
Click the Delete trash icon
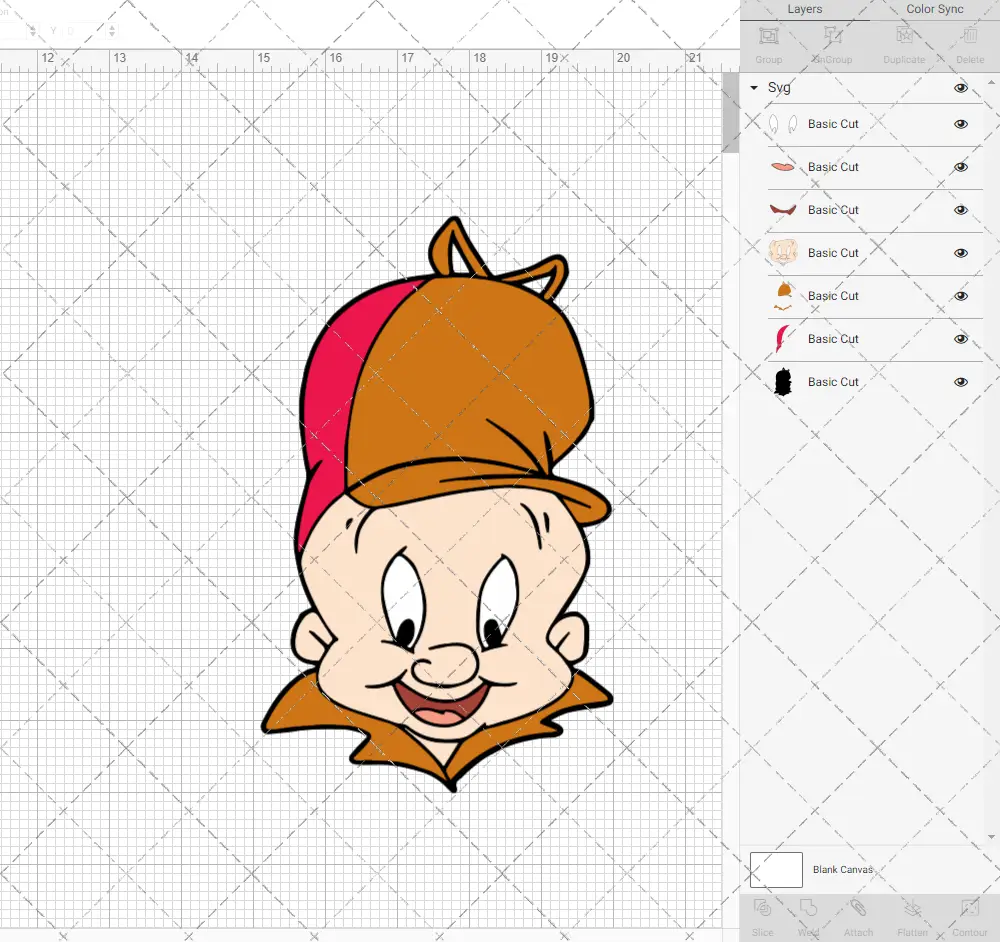970,36
